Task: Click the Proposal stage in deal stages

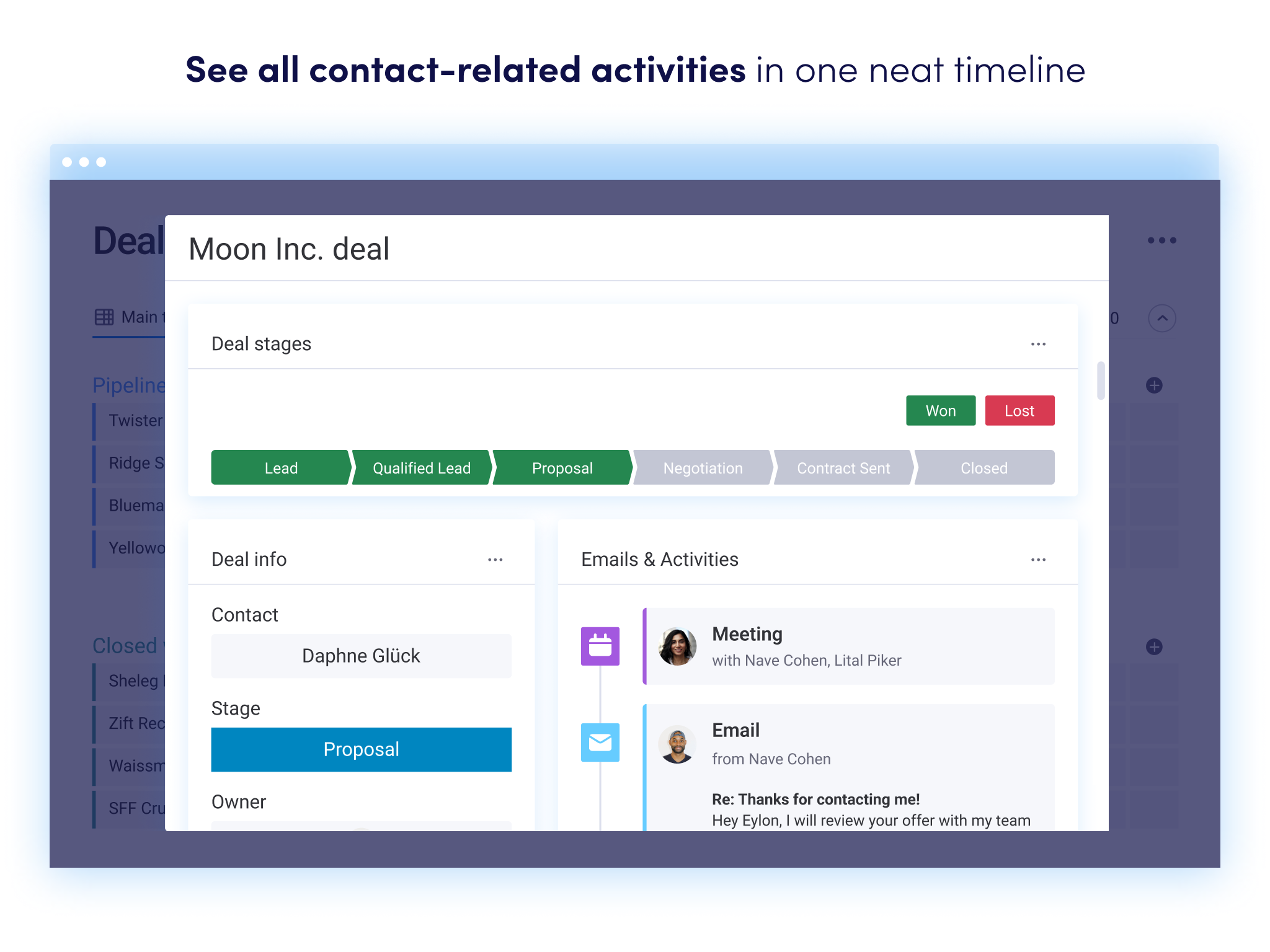Action: (x=560, y=466)
